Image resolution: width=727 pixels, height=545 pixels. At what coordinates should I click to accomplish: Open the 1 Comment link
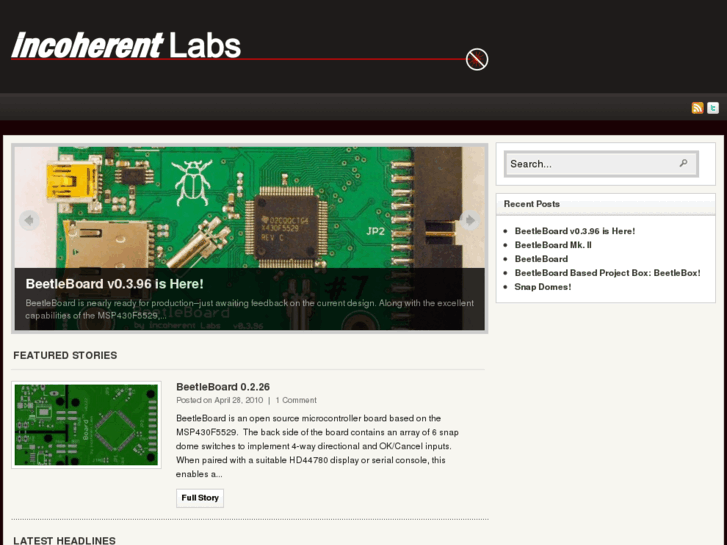(296, 400)
